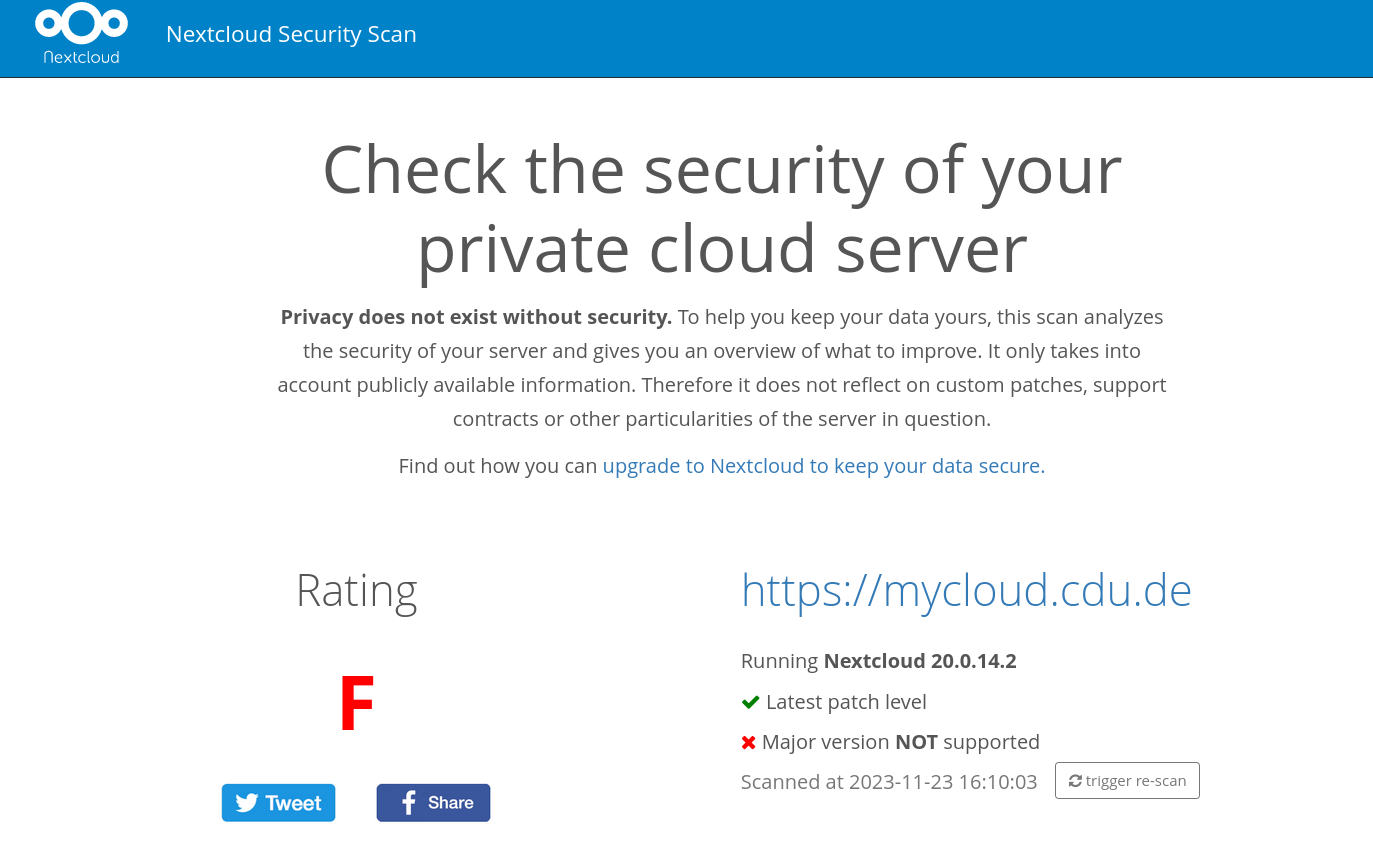
Task: Click the 'Running Nextcloud 20.0.14.2' version text
Action: [878, 661]
